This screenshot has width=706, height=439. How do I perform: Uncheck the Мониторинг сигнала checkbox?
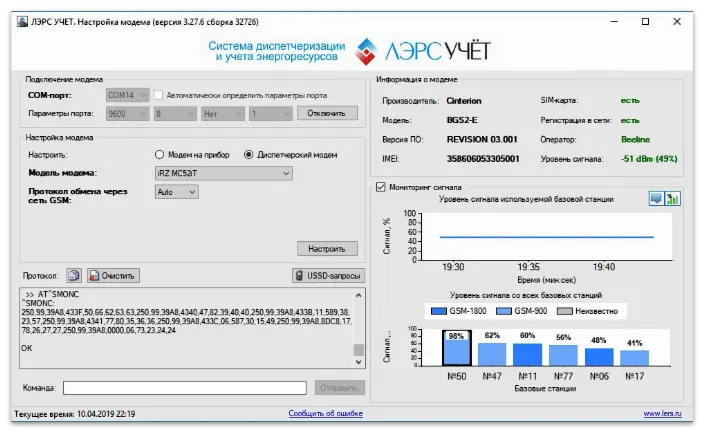[381, 187]
